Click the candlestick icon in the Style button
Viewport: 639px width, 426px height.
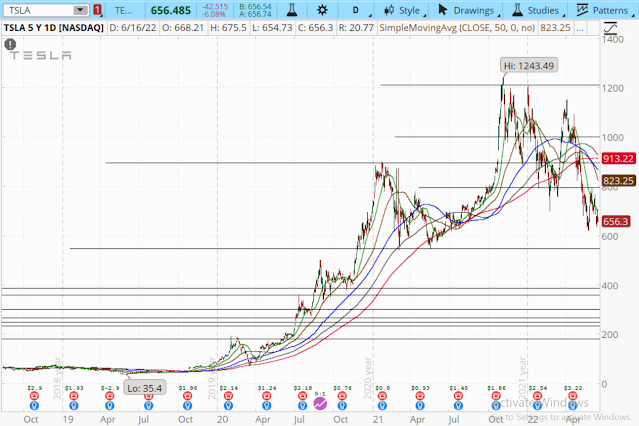pos(389,10)
